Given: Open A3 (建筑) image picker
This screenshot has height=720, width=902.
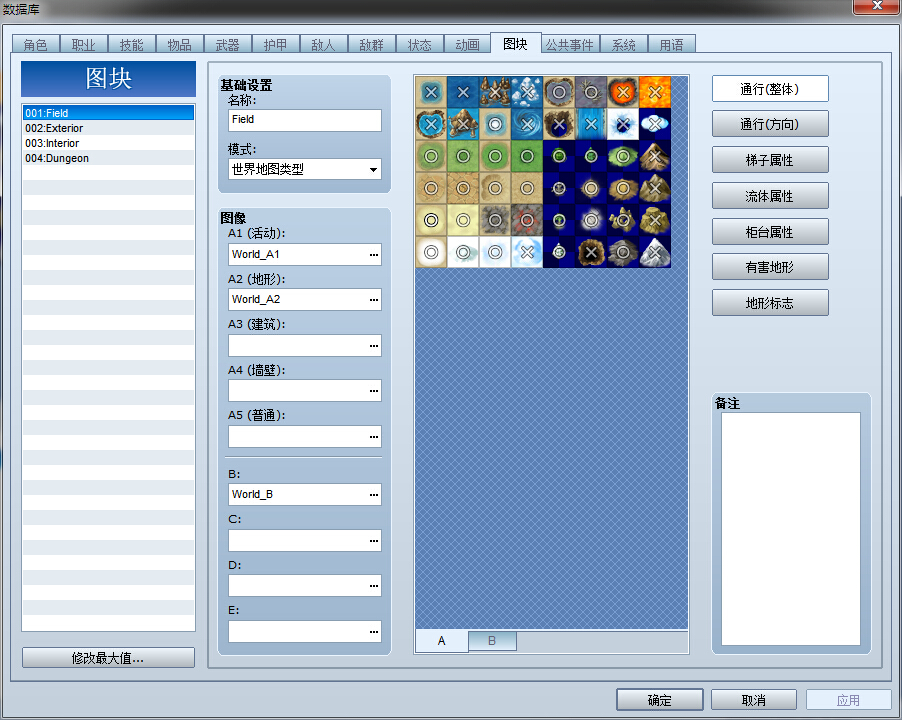Looking at the screenshot, I should click(374, 346).
